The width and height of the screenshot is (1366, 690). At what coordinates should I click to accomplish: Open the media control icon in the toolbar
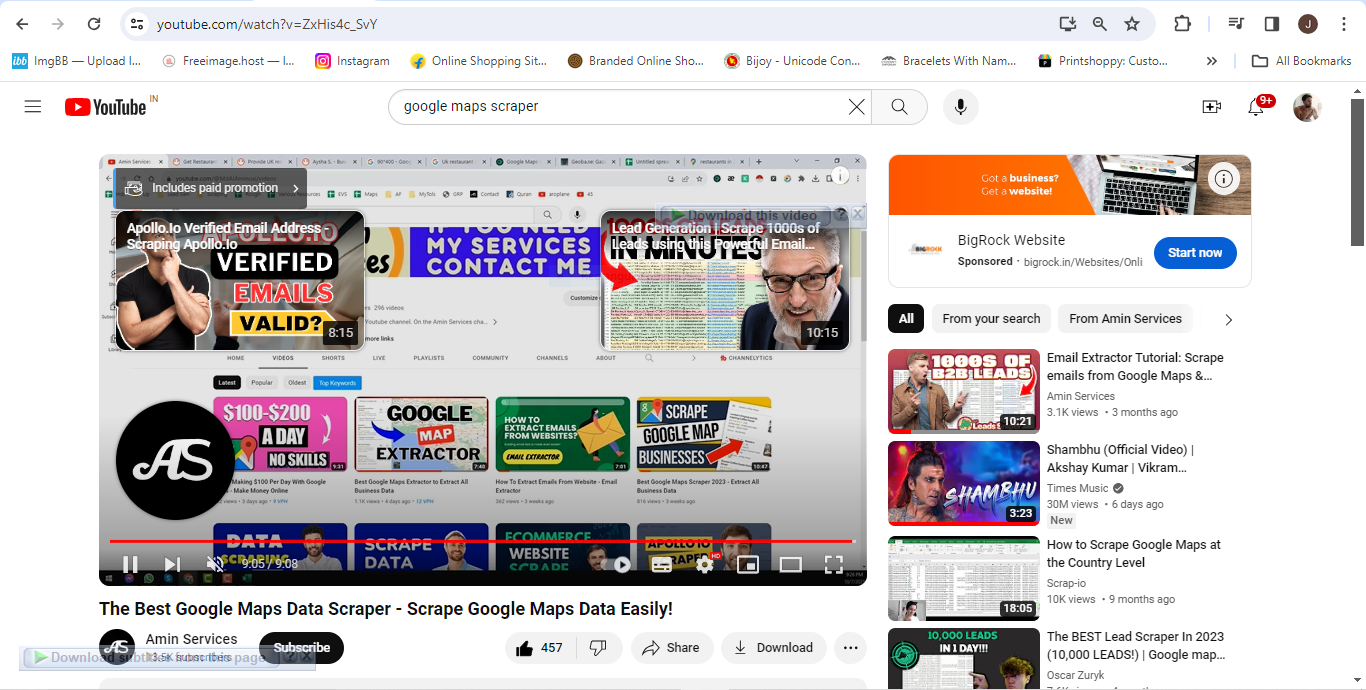[x=1236, y=24]
